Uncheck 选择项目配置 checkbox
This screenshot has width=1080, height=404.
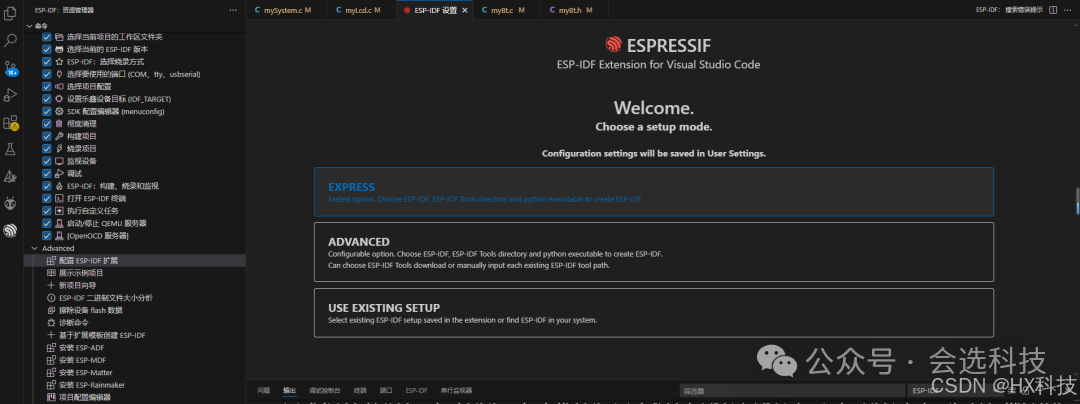click(47, 86)
